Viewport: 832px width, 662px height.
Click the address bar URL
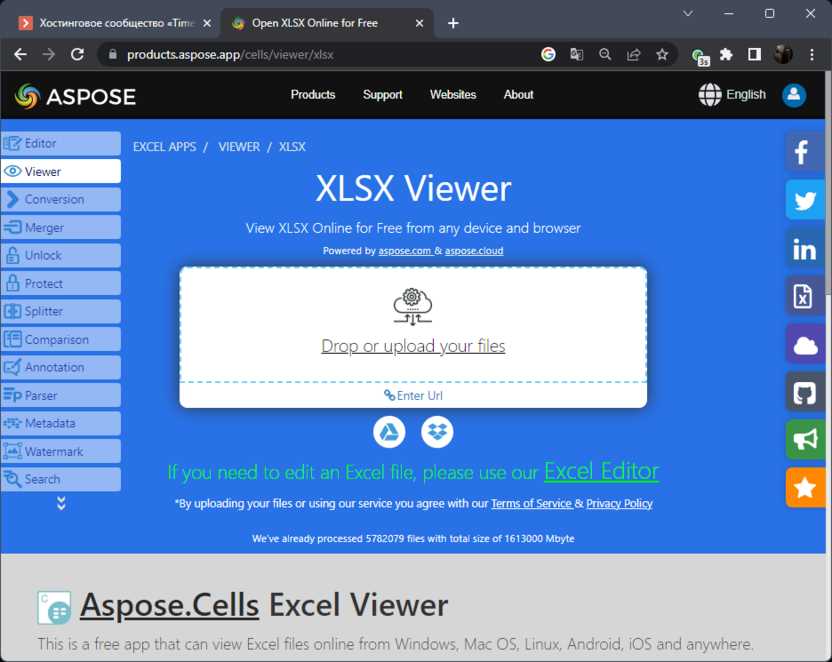click(x=230, y=55)
